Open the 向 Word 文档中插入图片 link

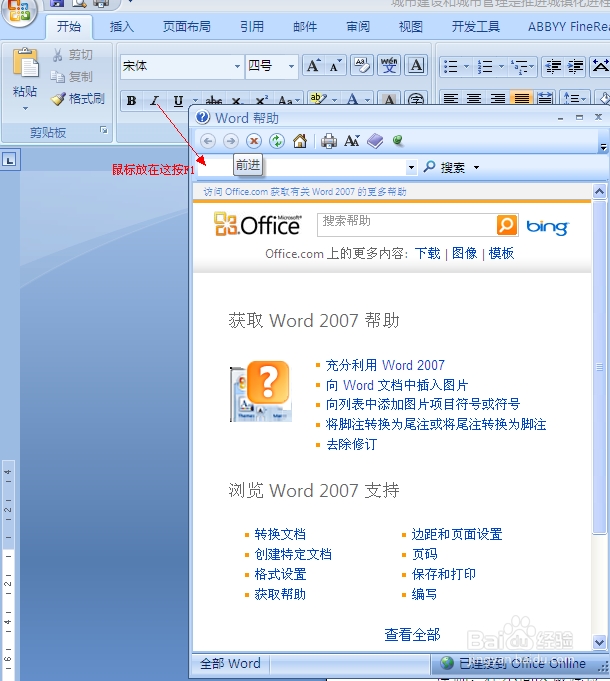coord(397,385)
